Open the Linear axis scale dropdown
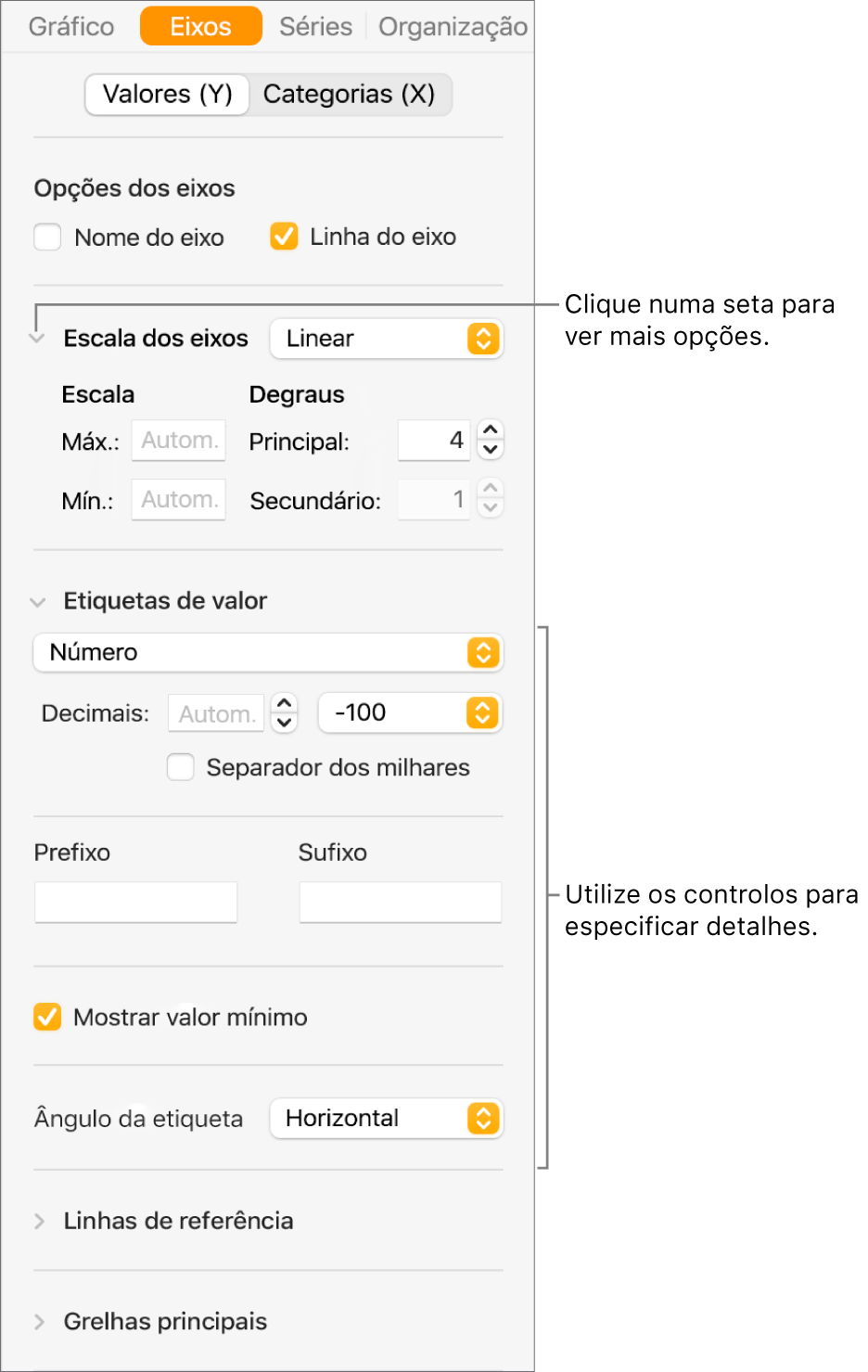This screenshot has height=1372, width=868. pos(386,339)
